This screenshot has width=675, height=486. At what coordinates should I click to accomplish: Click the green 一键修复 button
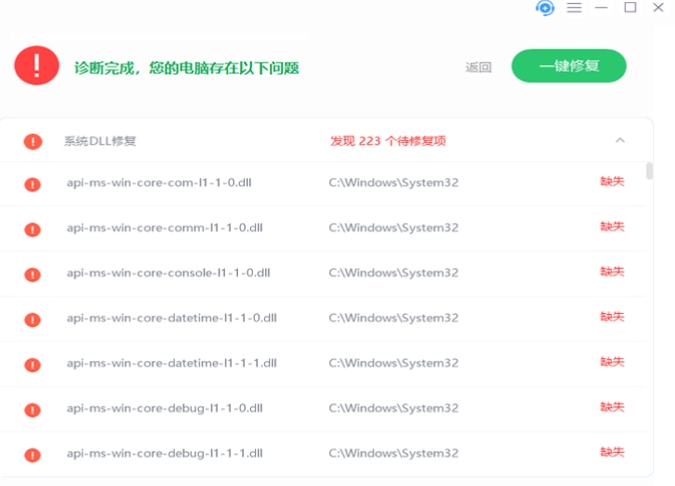[569, 66]
